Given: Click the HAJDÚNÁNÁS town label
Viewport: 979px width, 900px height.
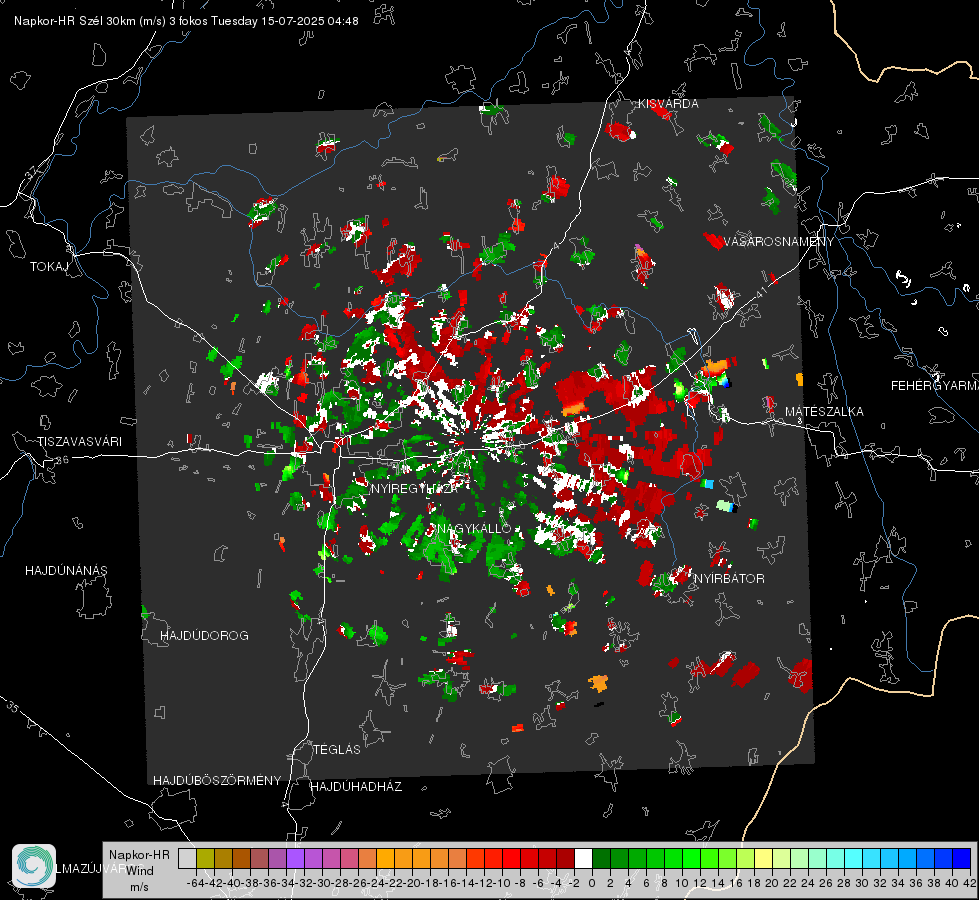Looking at the screenshot, I should tap(66, 571).
